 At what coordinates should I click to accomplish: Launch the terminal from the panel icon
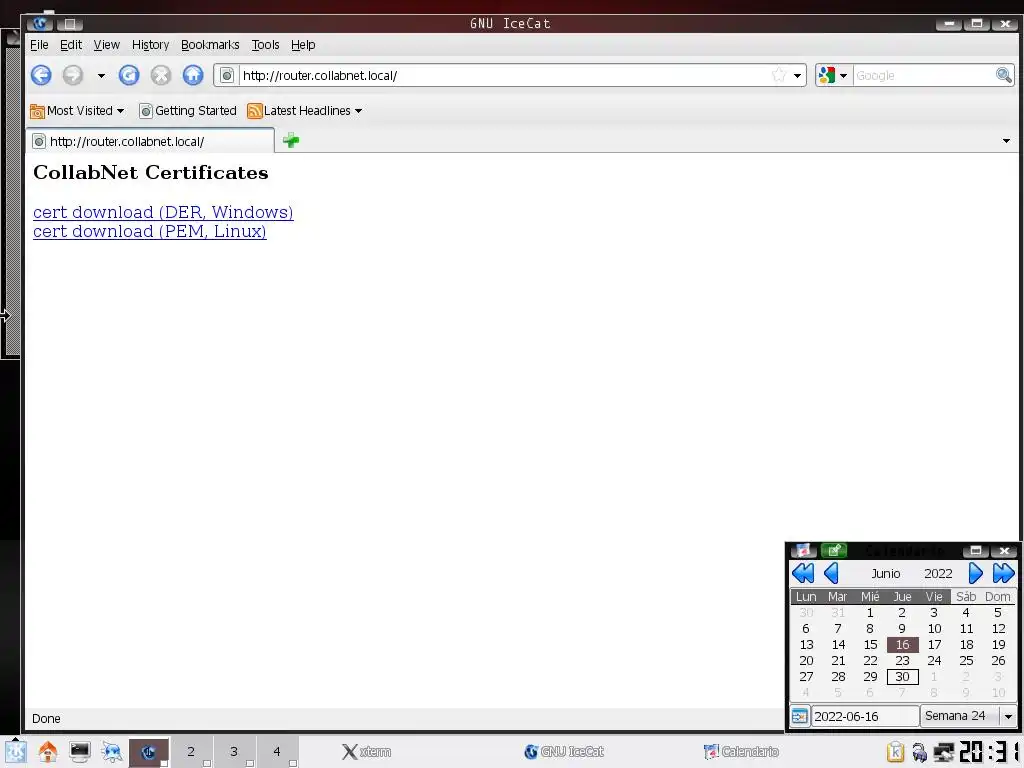(80, 752)
